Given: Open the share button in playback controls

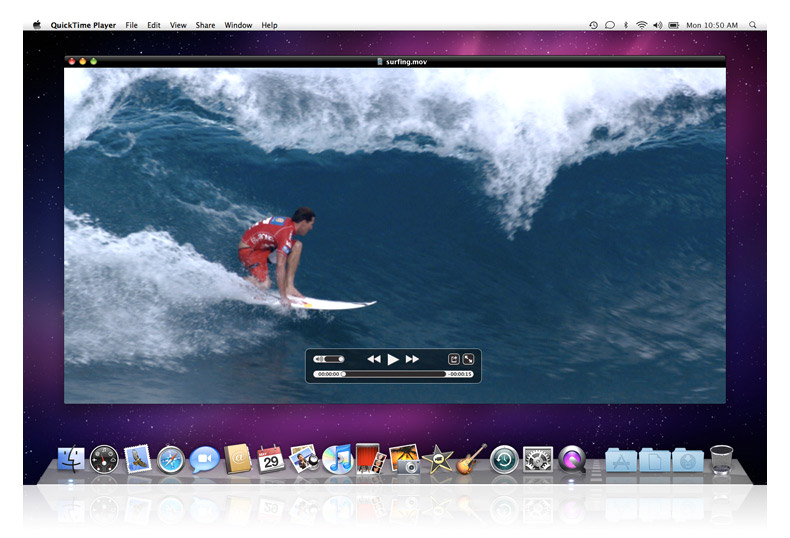Looking at the screenshot, I should (453, 359).
